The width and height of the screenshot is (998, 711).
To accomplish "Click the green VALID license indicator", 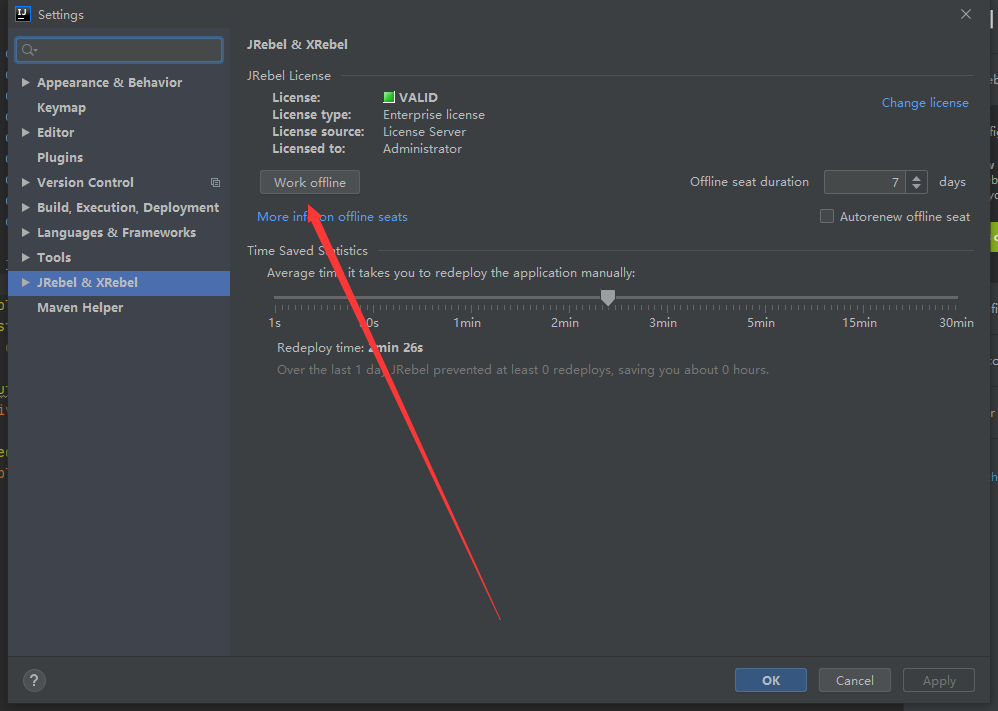I will pos(389,97).
